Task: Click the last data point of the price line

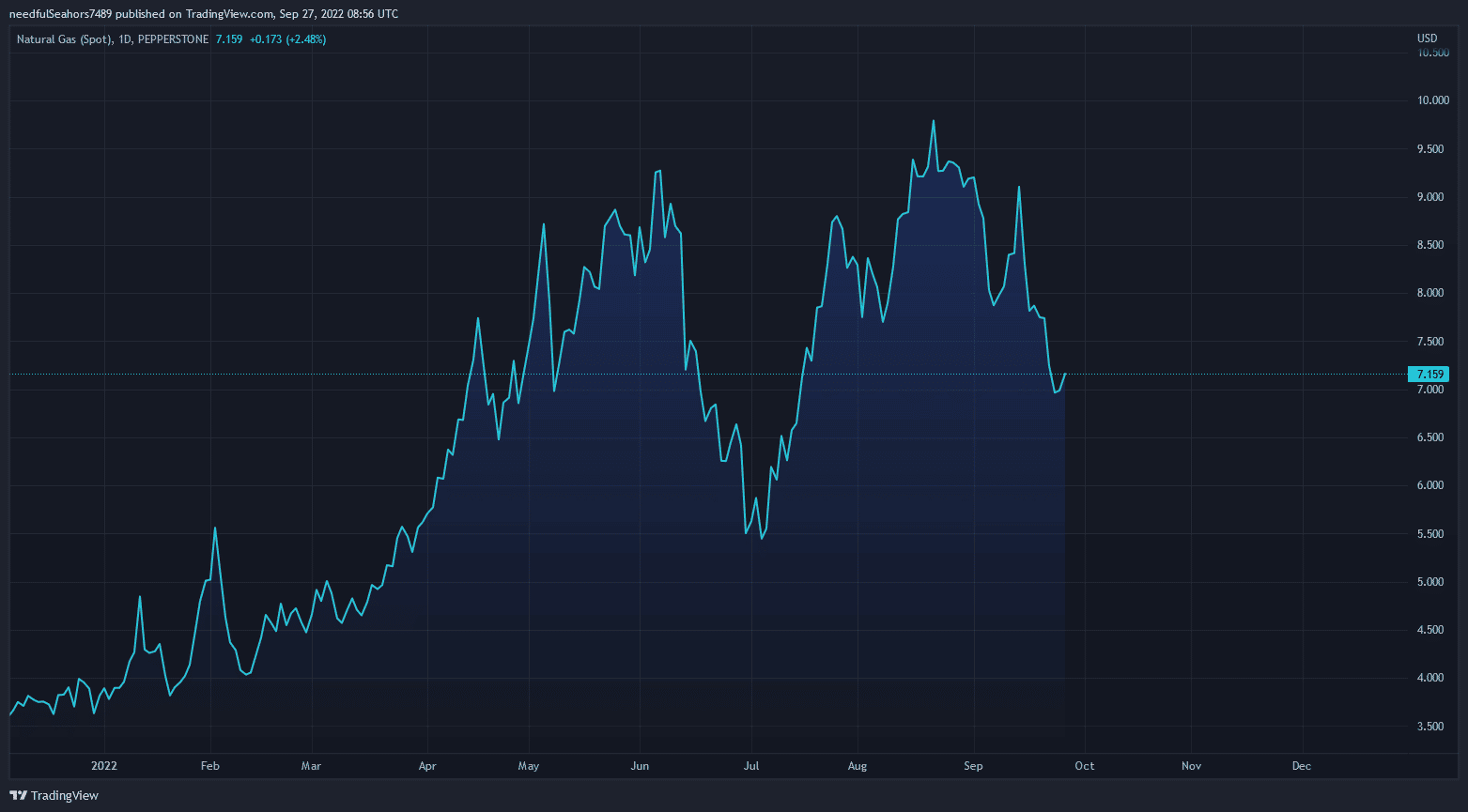Action: click(x=1065, y=374)
